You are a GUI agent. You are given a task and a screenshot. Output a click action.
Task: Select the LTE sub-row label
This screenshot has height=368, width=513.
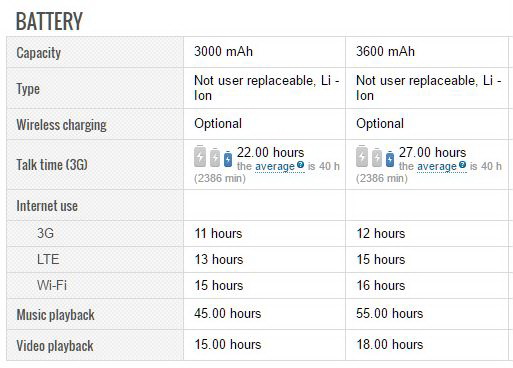[x=48, y=259]
